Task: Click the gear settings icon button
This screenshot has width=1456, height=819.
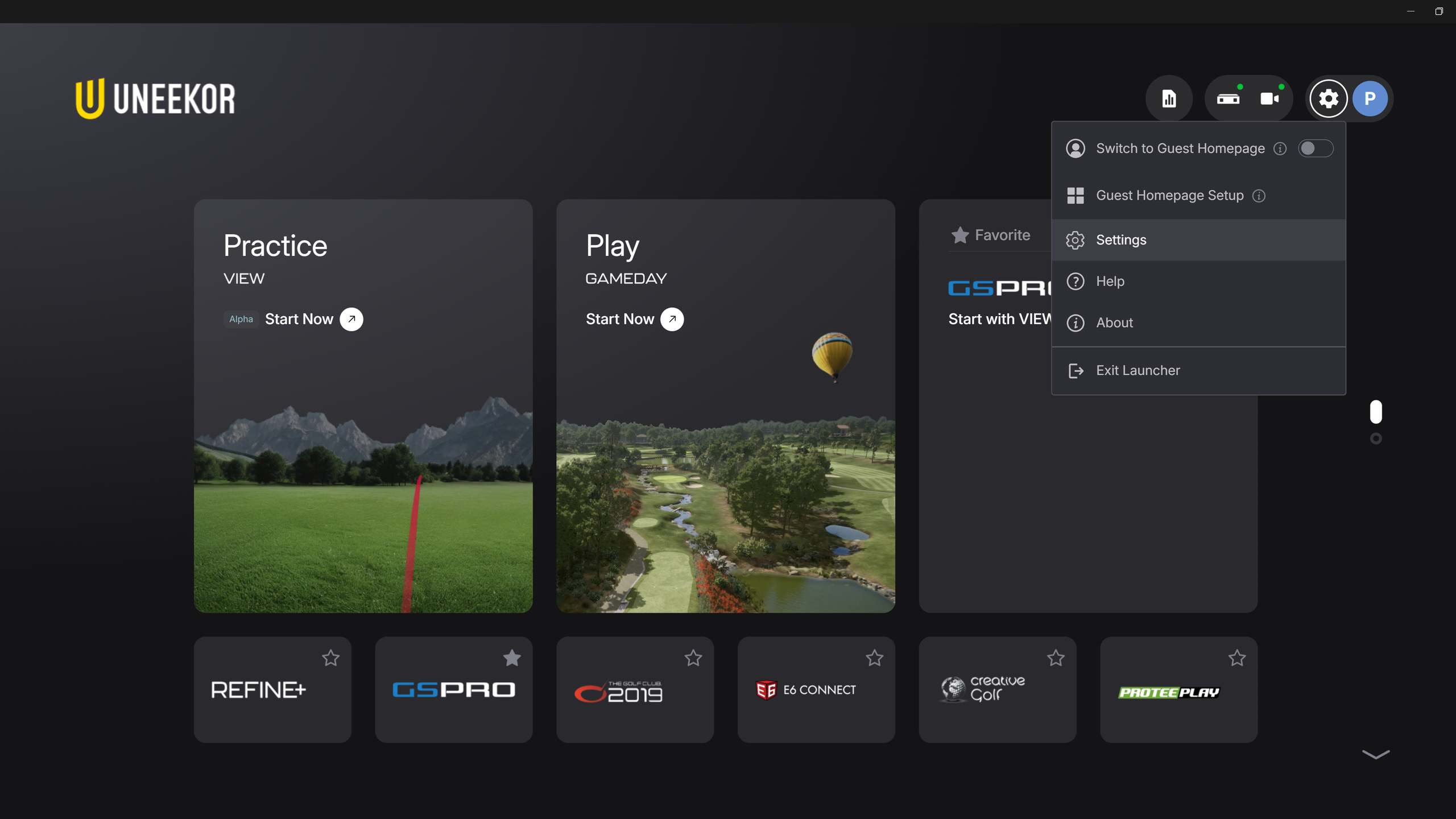Action: click(1328, 99)
